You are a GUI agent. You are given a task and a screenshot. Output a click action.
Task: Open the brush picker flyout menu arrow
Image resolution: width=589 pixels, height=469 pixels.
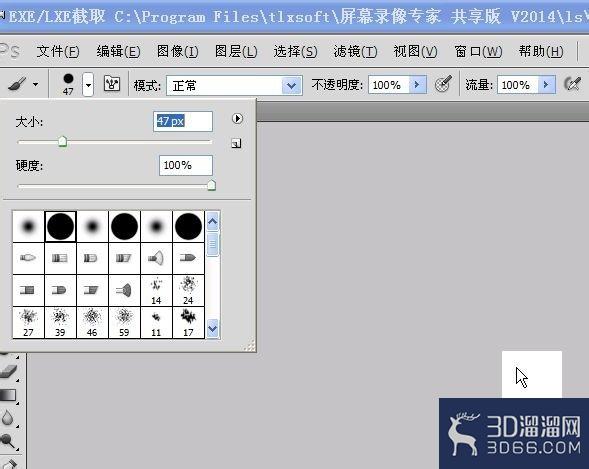pyautogui.click(x=237, y=119)
